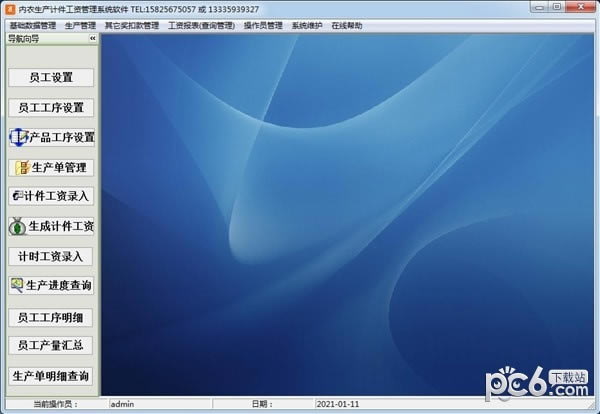Collapse the 导航向导 navigation panel

(x=92, y=38)
